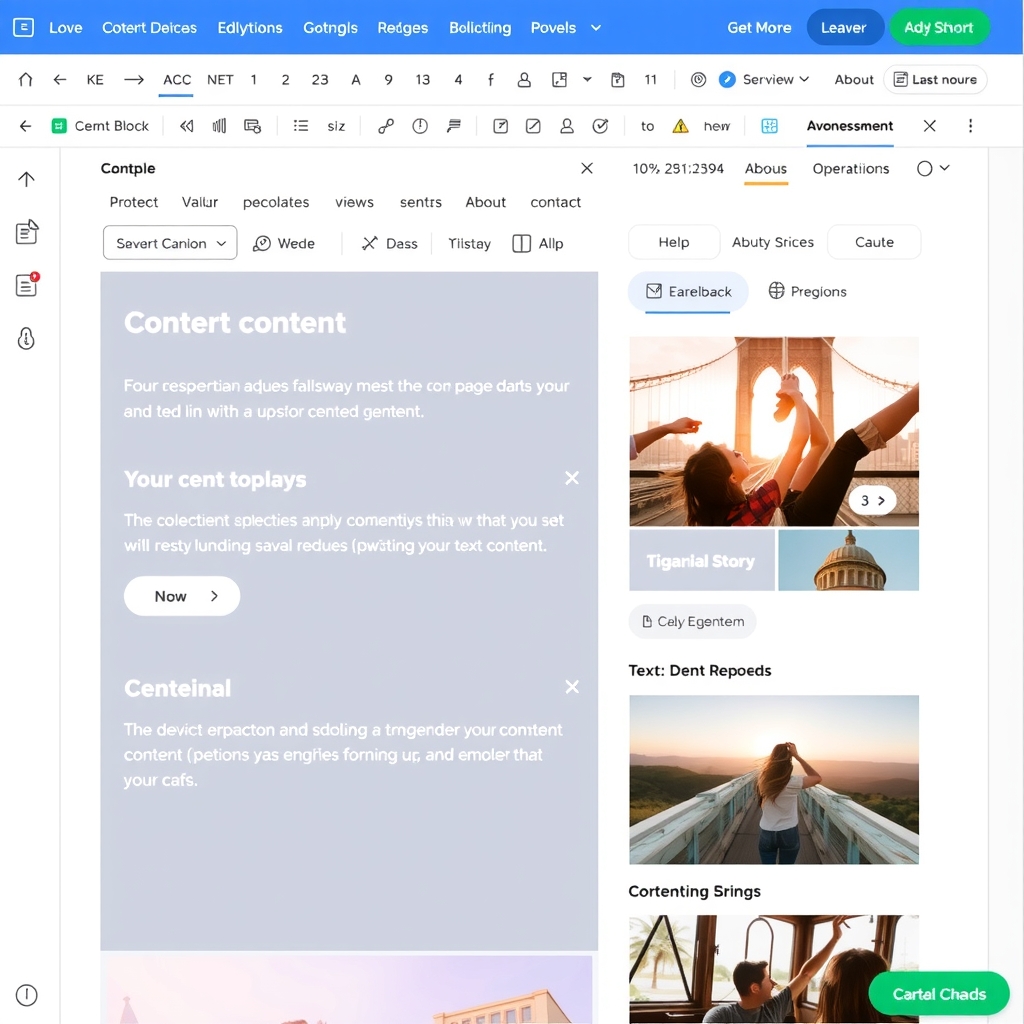The image size is (1024, 1024).
Task: Click the yellow warning triangle icon
Action: [680, 126]
